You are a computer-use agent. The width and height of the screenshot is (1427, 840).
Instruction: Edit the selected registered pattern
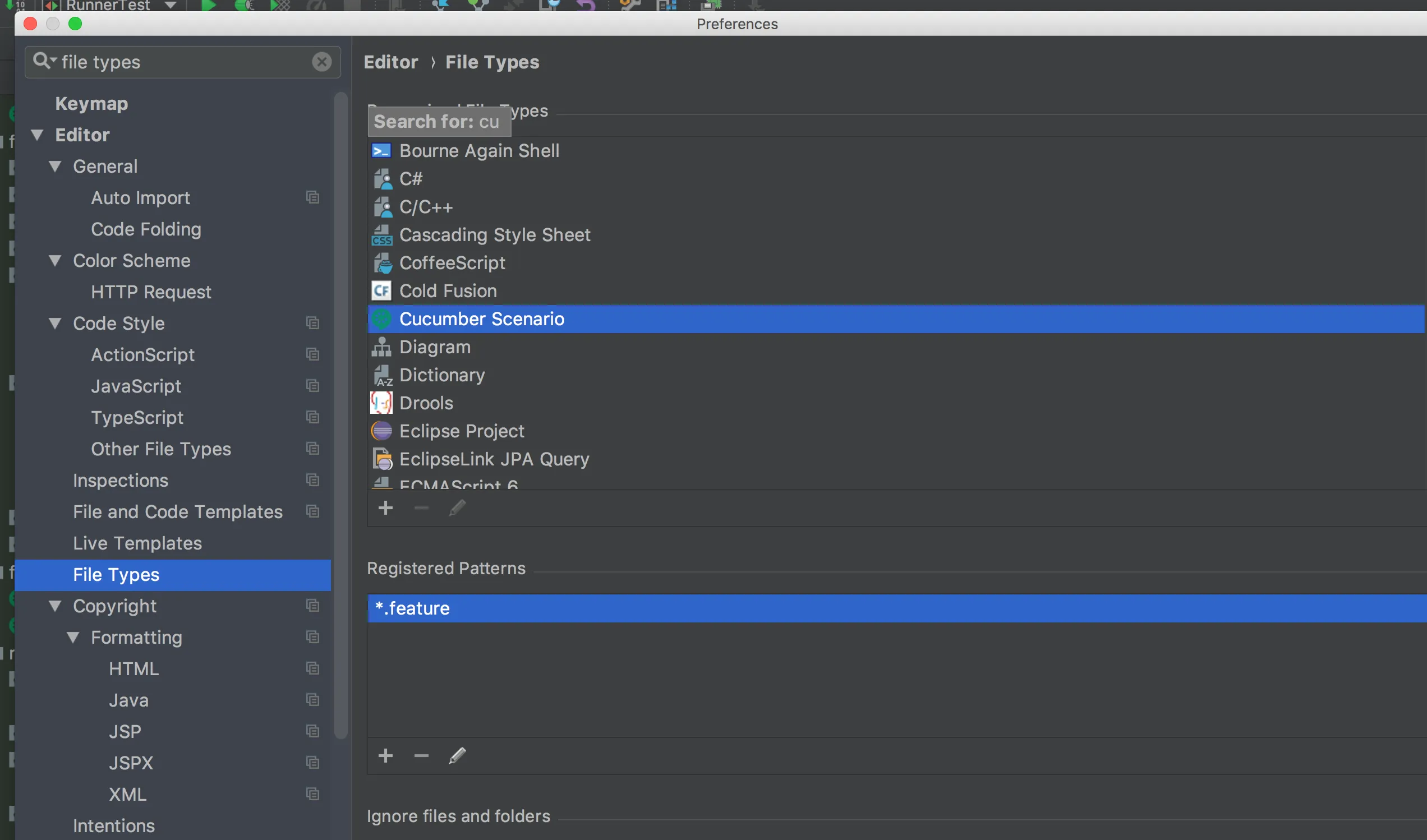(x=457, y=756)
